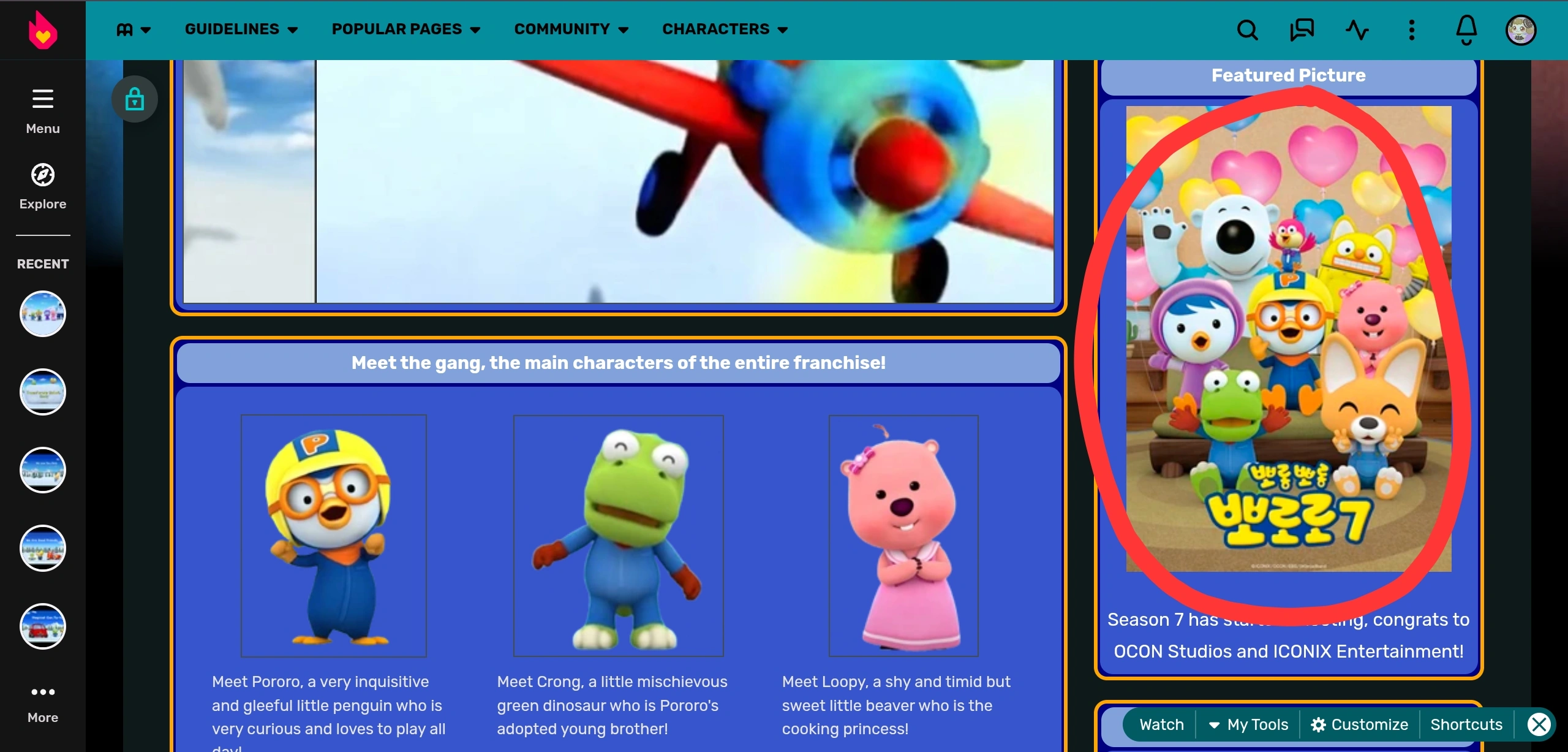Close the bottom toolbar with X
The width and height of the screenshot is (1568, 752).
1539,724
